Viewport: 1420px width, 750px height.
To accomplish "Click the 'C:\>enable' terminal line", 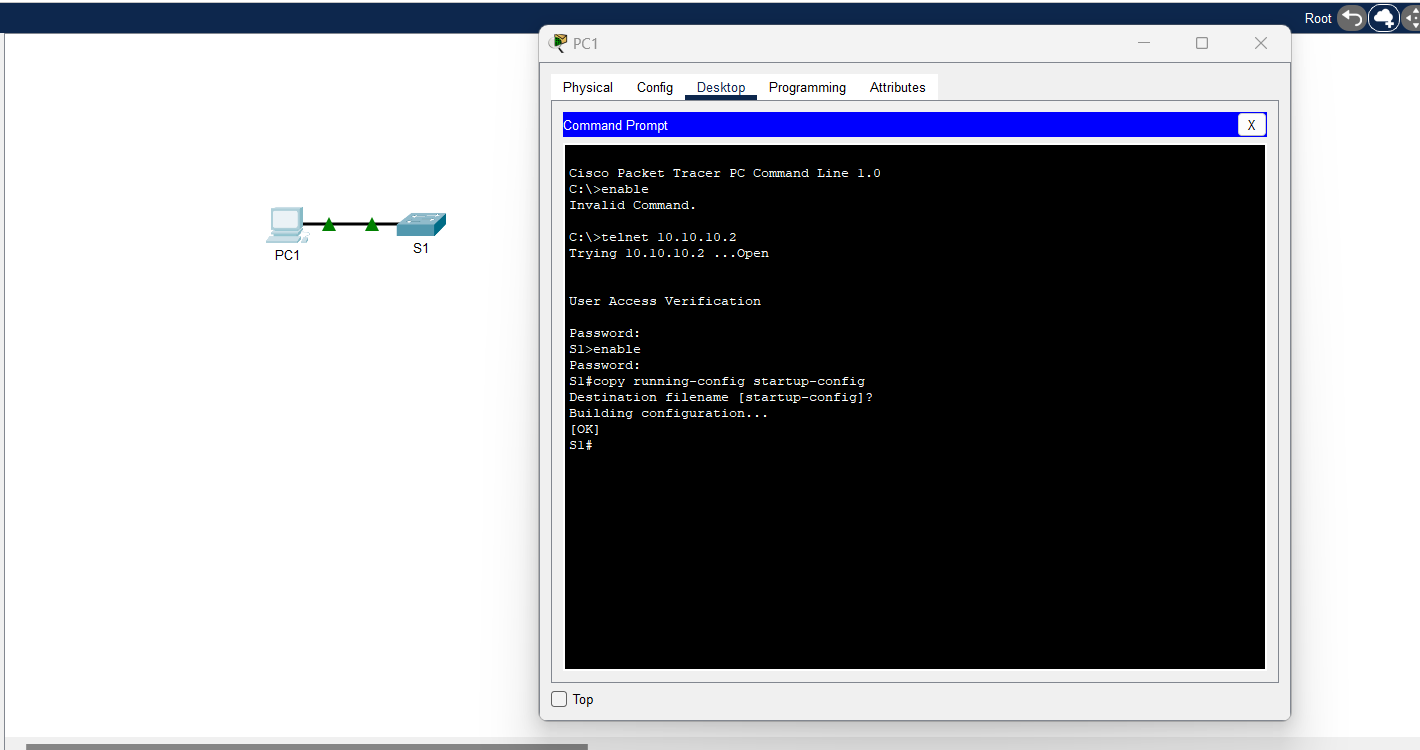I will (609, 189).
